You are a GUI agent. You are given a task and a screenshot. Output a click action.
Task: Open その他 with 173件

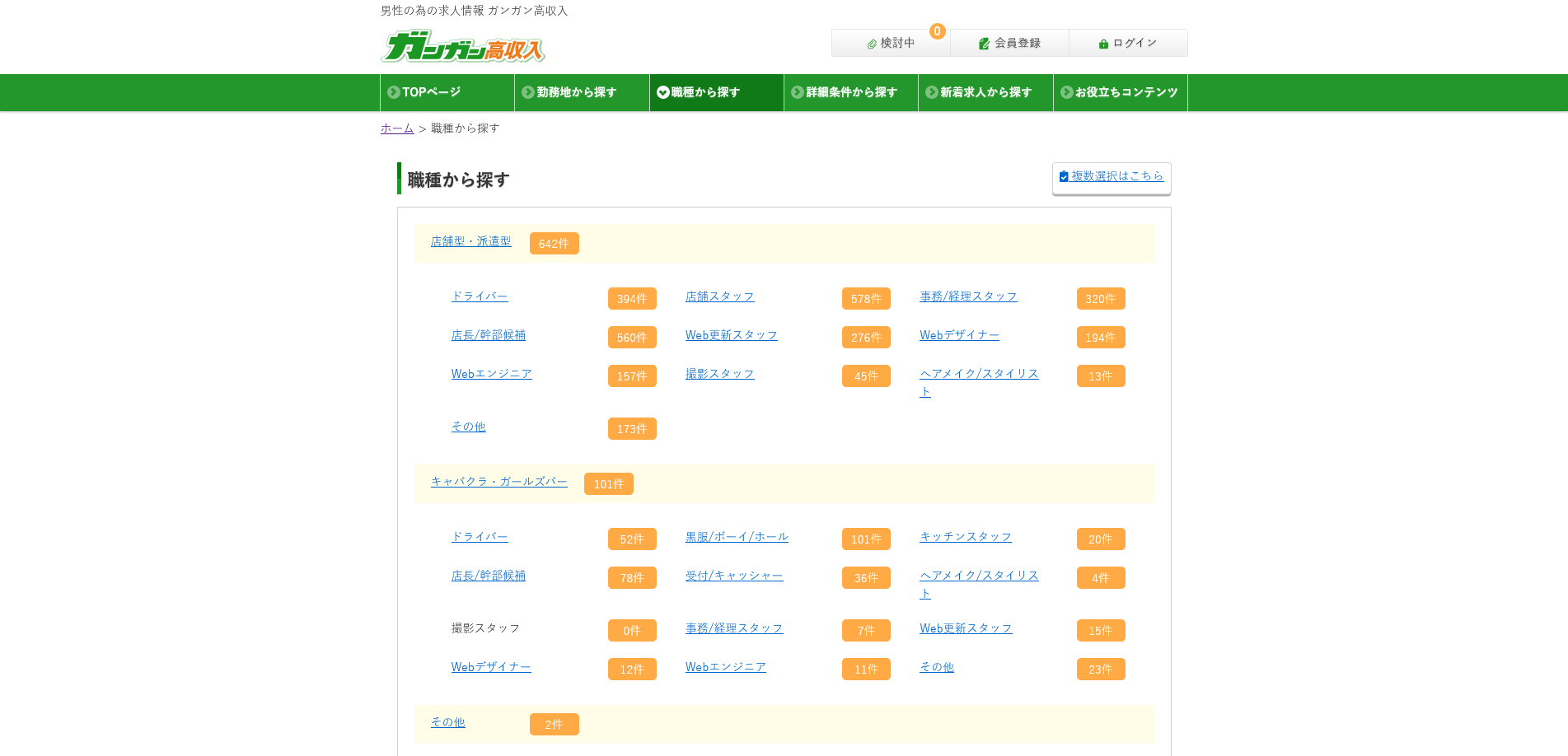(469, 427)
